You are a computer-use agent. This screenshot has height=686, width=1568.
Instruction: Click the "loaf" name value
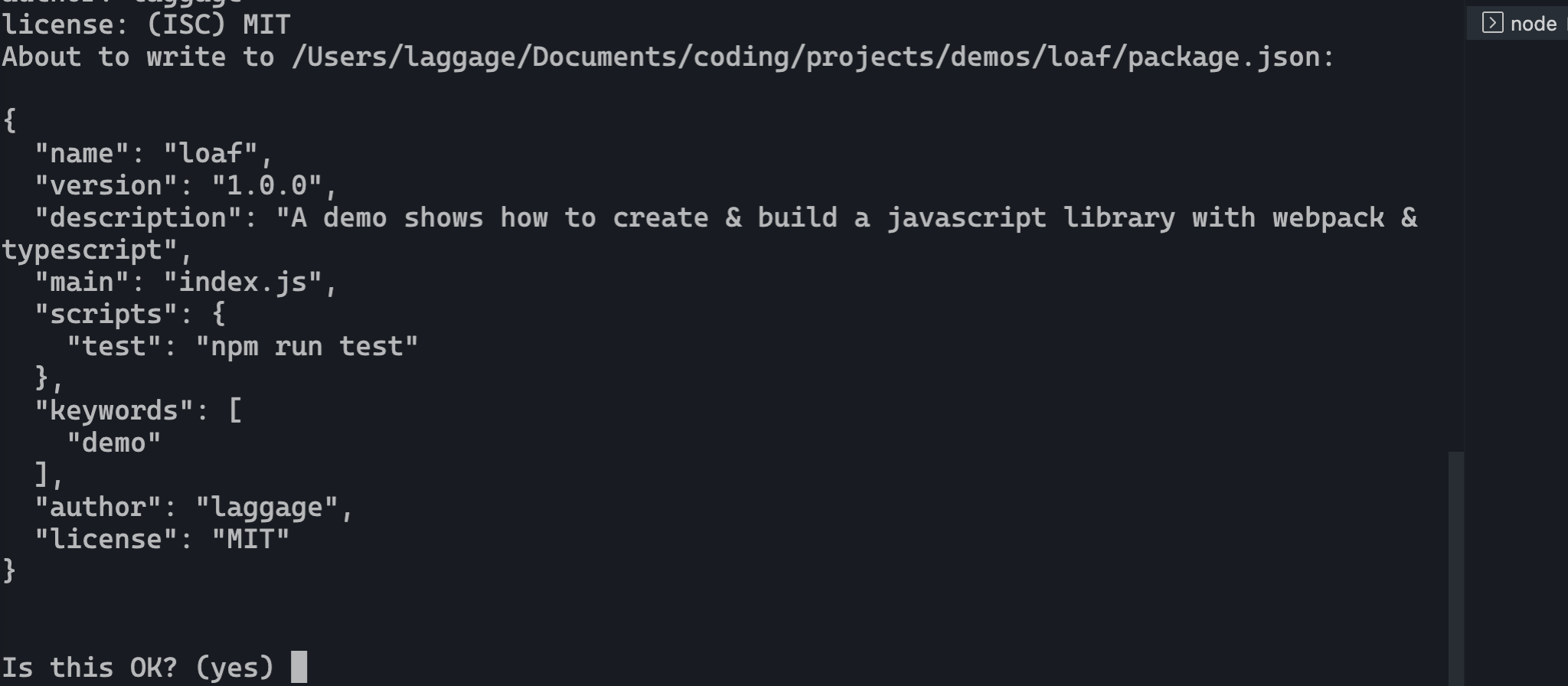211,153
